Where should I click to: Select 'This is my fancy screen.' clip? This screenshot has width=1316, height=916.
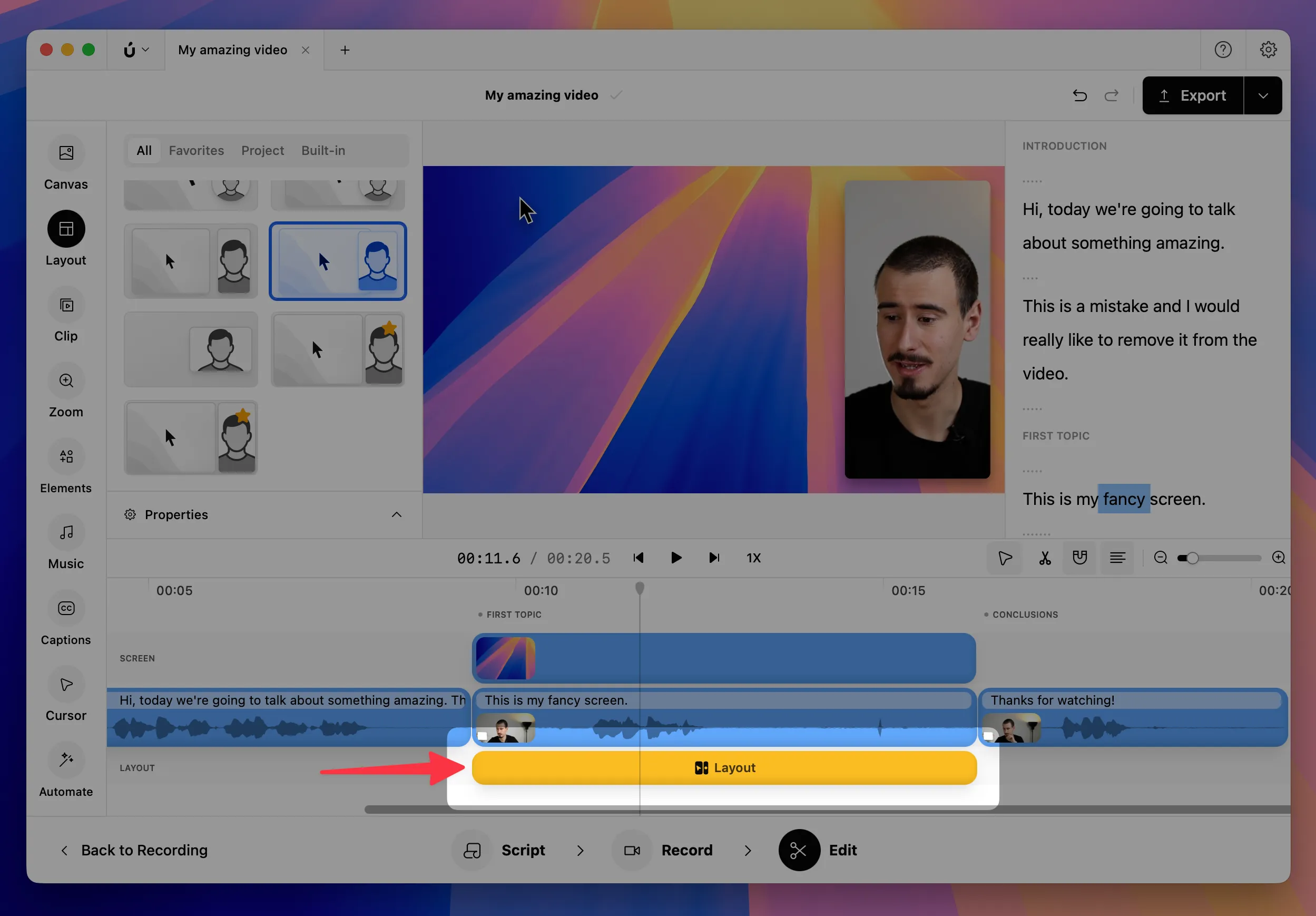click(724, 717)
